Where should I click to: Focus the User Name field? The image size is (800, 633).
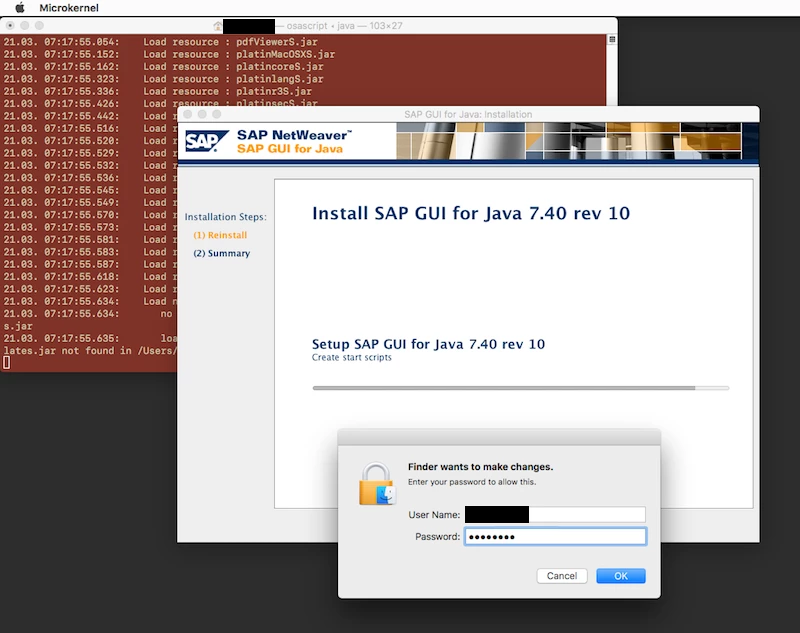(555, 515)
